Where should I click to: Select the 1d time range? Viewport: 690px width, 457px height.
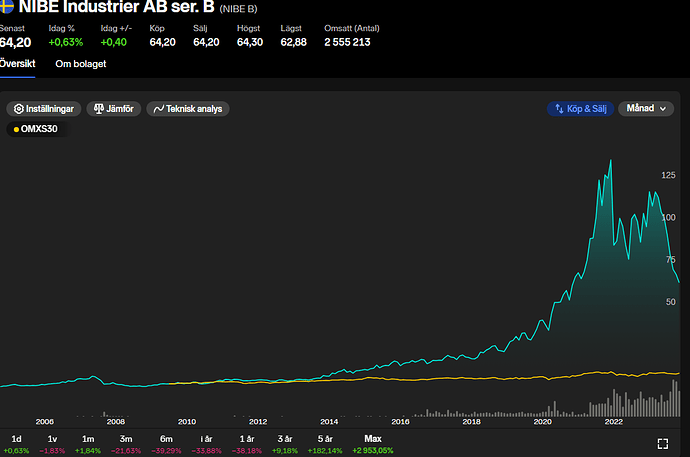click(16, 439)
